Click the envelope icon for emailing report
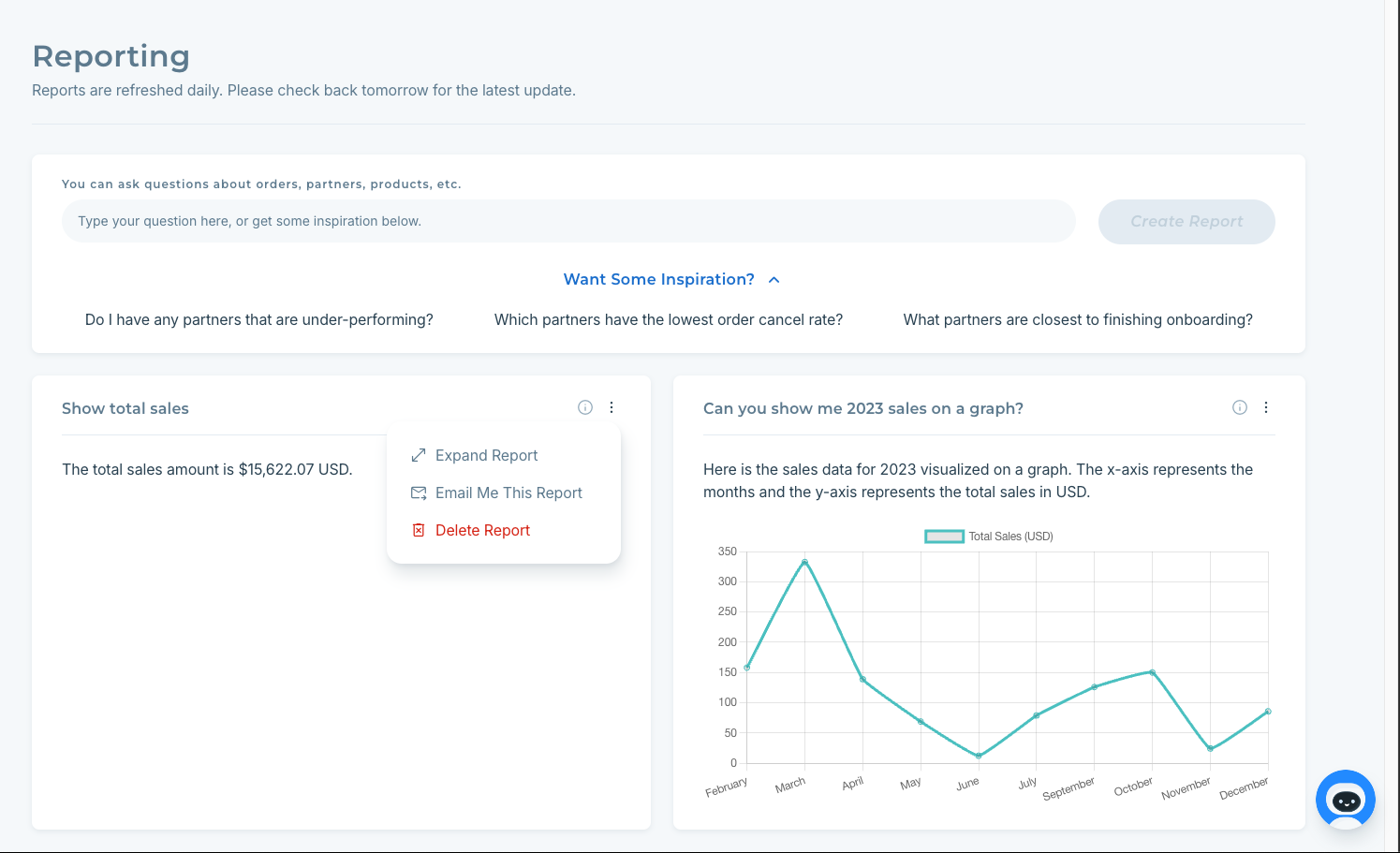Screen dimensions: 1400x853 coord(419,493)
